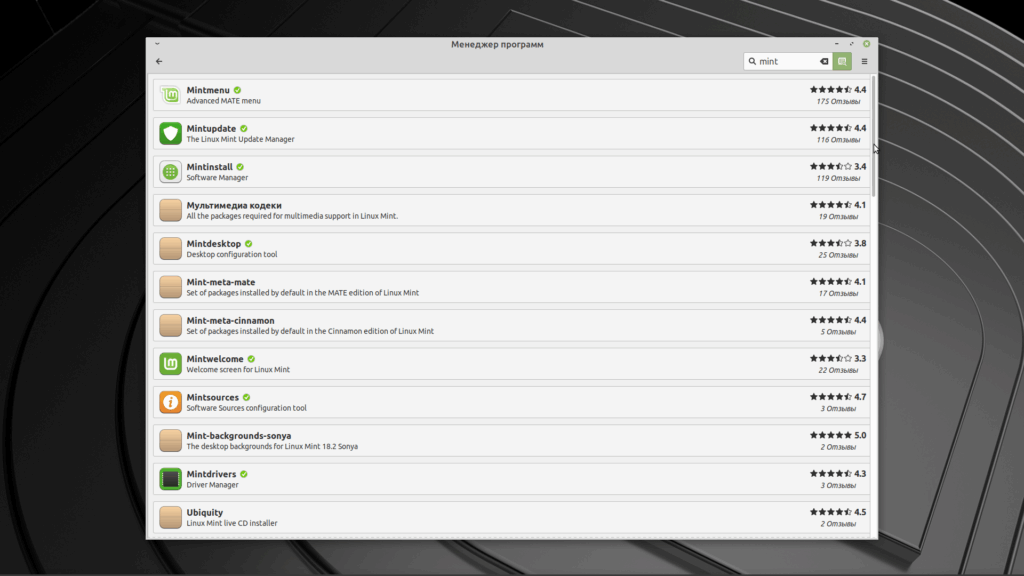Viewport: 1024px width, 576px height.
Task: Click the Mintdesktop package icon
Action: (170, 248)
